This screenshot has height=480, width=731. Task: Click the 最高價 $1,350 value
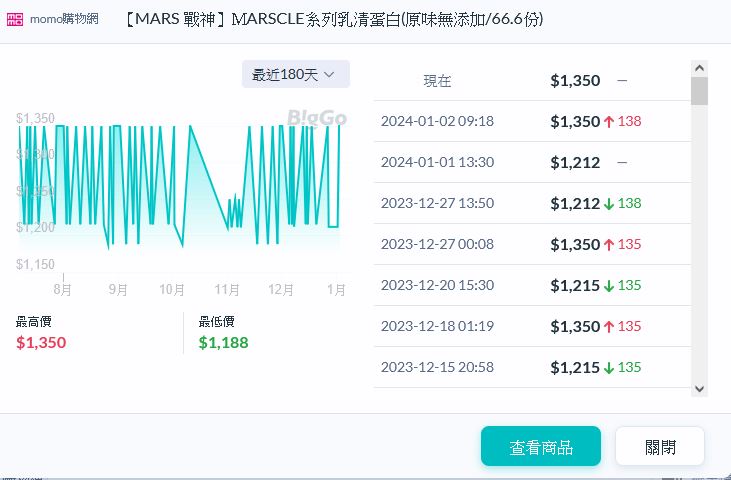point(41,343)
